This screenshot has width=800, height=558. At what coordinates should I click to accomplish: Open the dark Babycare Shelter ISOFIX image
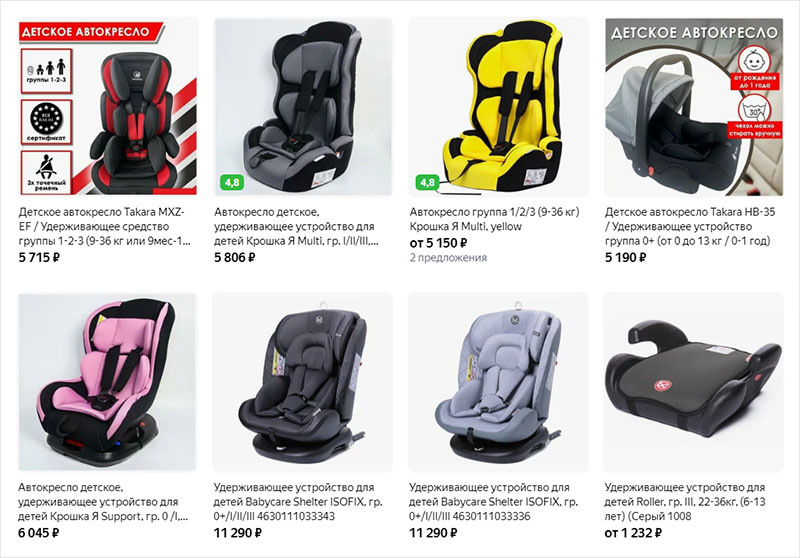tap(303, 382)
